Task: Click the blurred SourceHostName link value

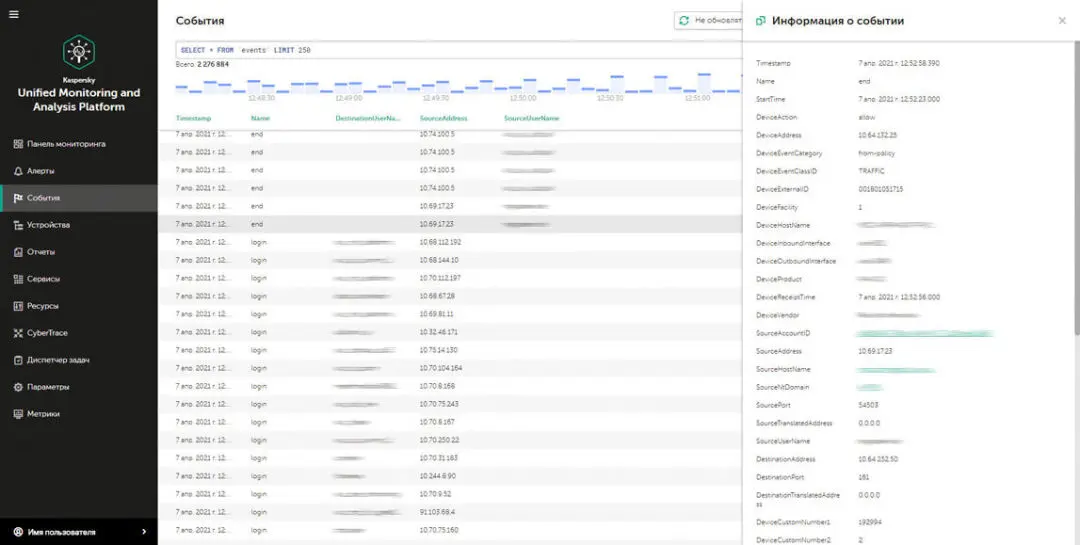Action: 896,369
